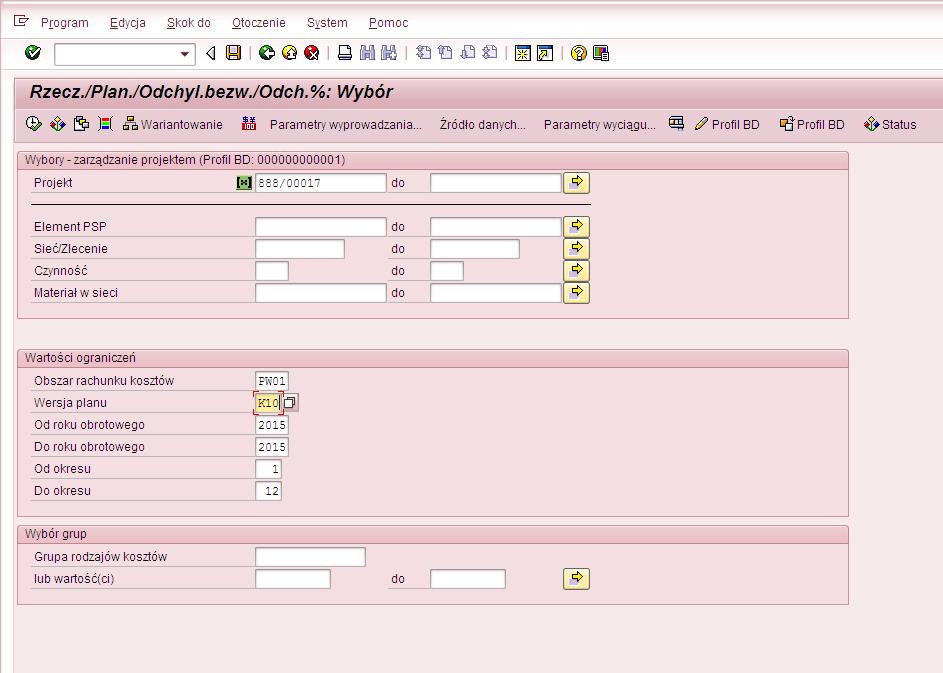Open multiple selection for Czynność
The image size is (943, 673).
(576, 271)
